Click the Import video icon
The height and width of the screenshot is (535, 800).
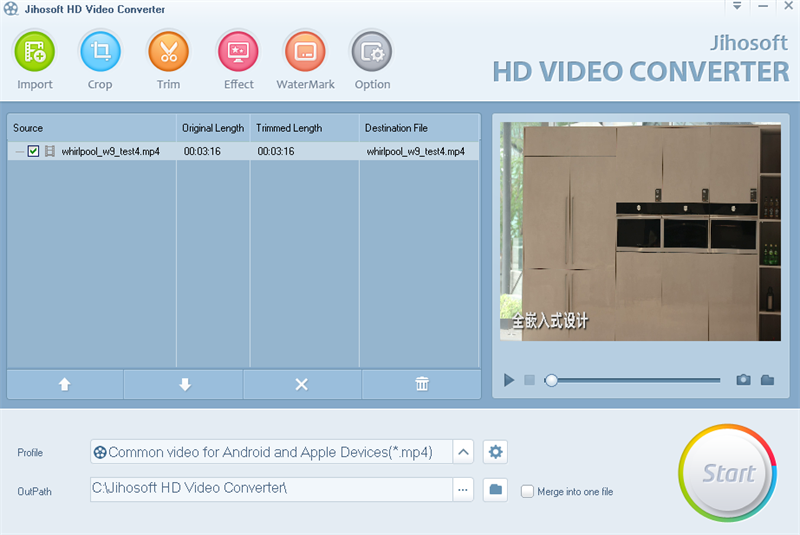click(x=35, y=52)
